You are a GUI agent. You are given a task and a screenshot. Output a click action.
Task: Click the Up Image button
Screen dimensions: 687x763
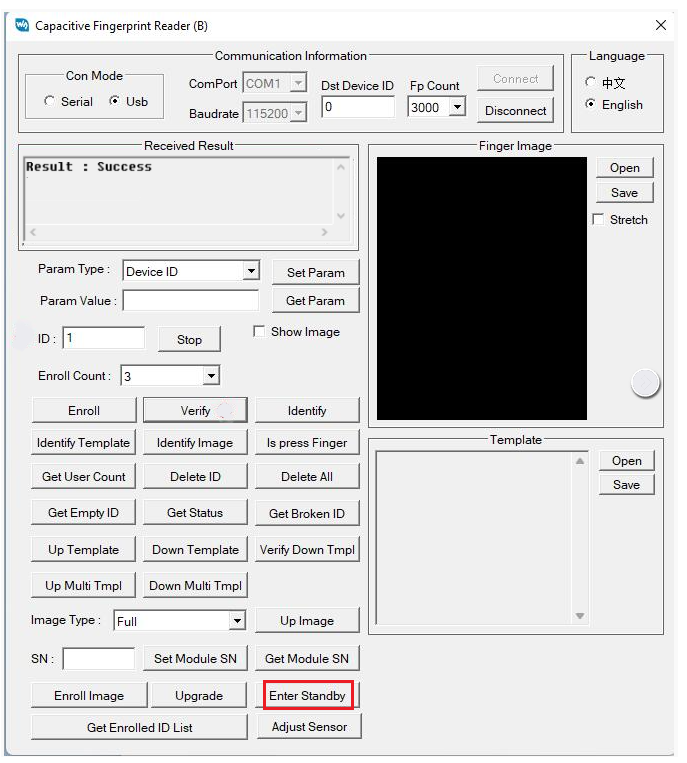[307, 620]
